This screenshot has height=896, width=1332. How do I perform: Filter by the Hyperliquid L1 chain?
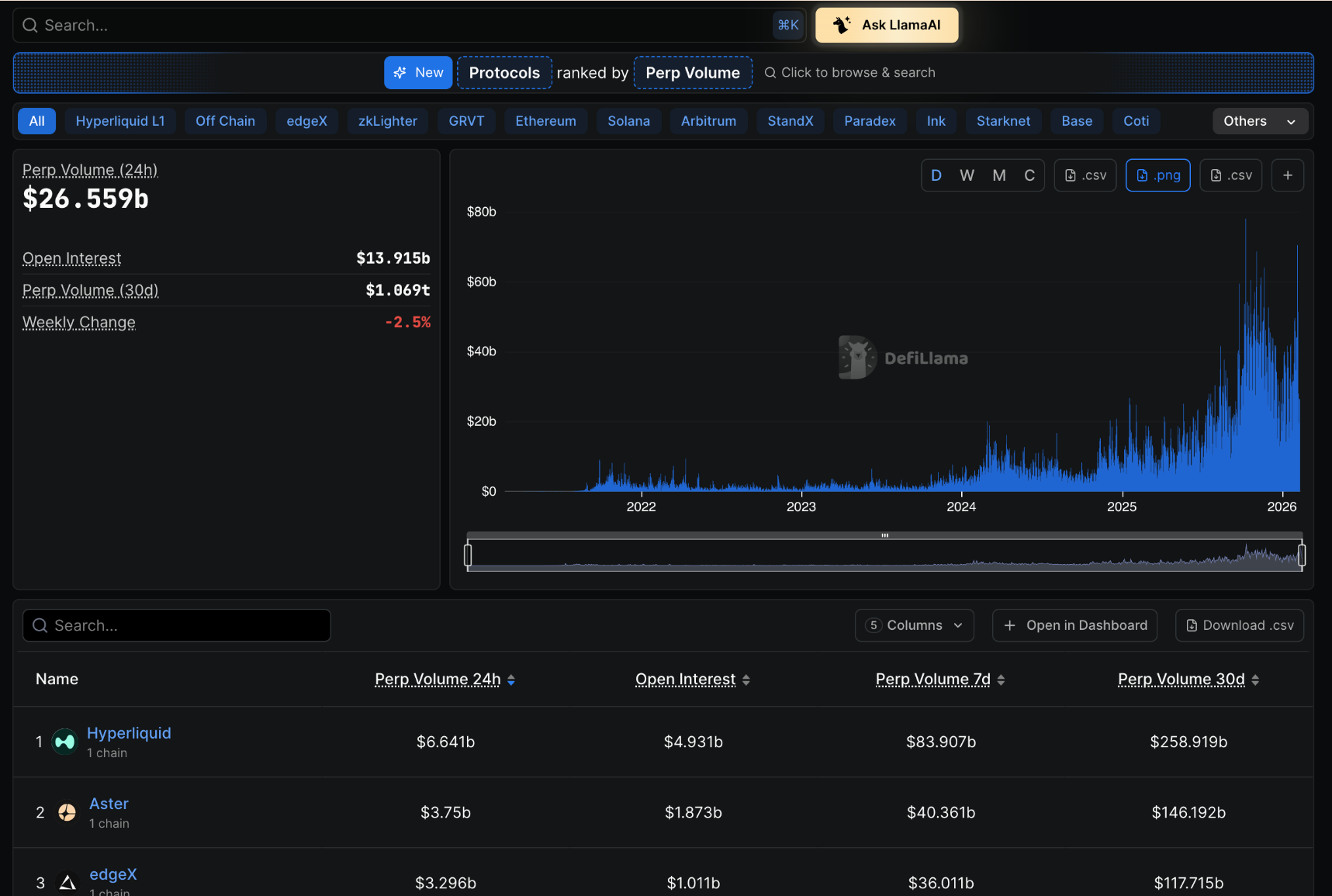120,121
